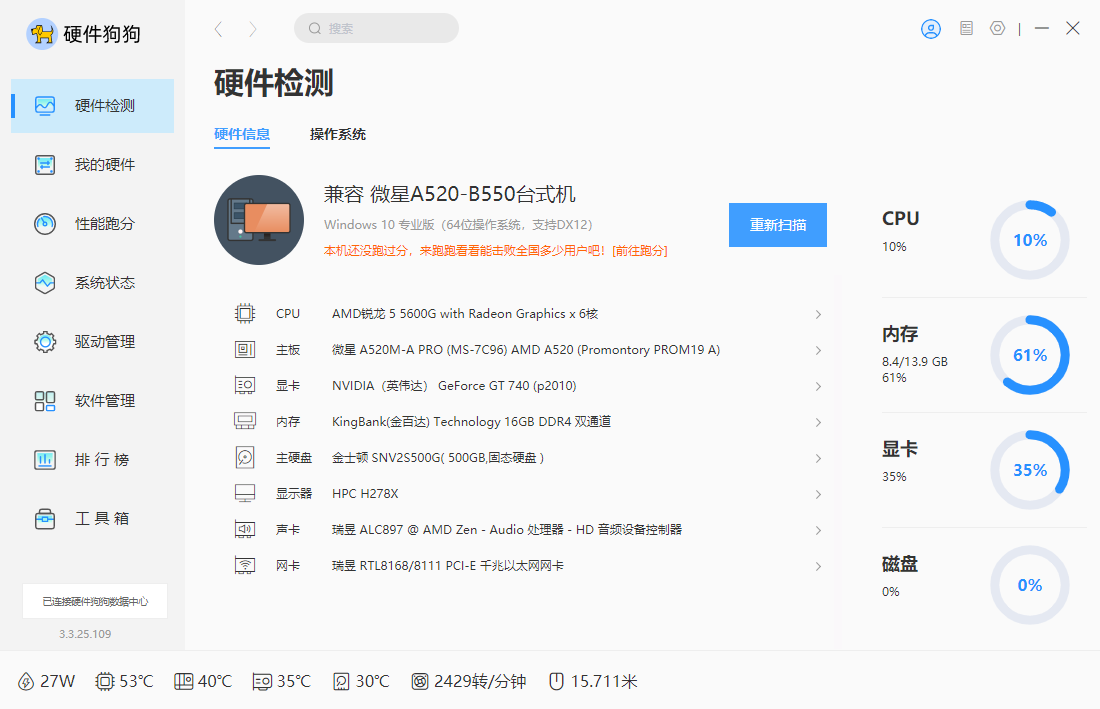Screen dimensions: 1100x709
Task: Click the list/notes icon in title bar
Action: (x=967, y=28)
